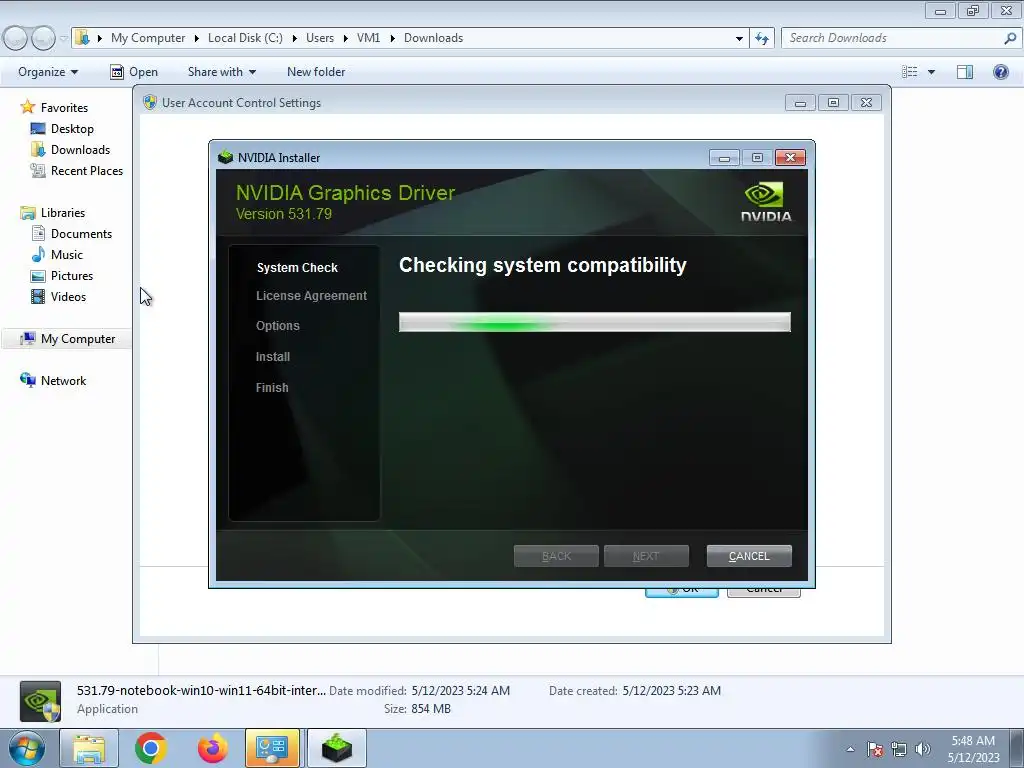
Task: Click the 531.79-notebook file name
Action: click(x=201, y=690)
